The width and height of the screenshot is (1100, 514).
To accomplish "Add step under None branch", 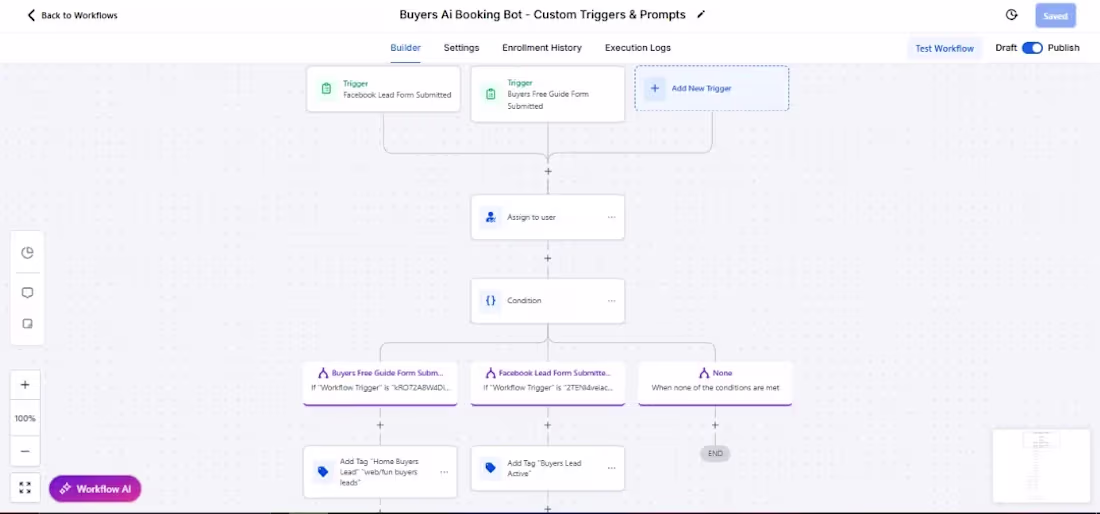I will point(715,425).
